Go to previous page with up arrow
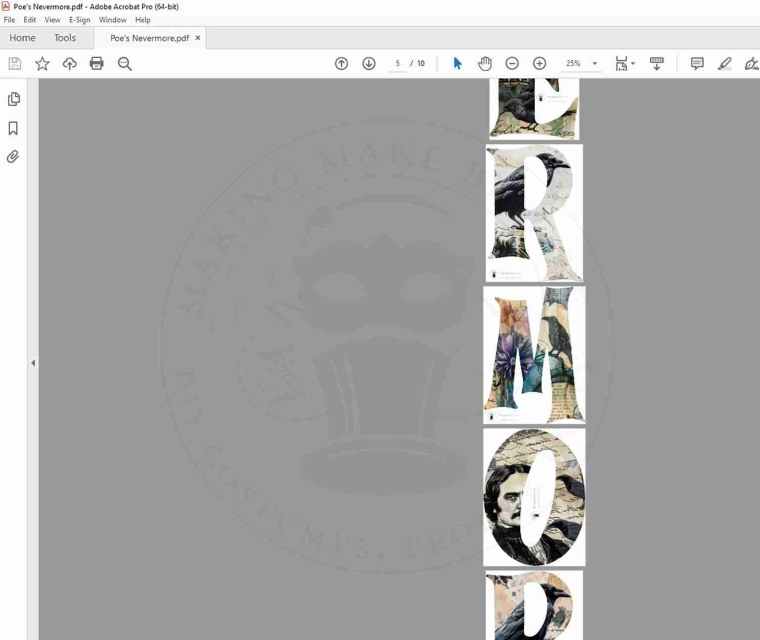760x640 pixels. [x=341, y=64]
